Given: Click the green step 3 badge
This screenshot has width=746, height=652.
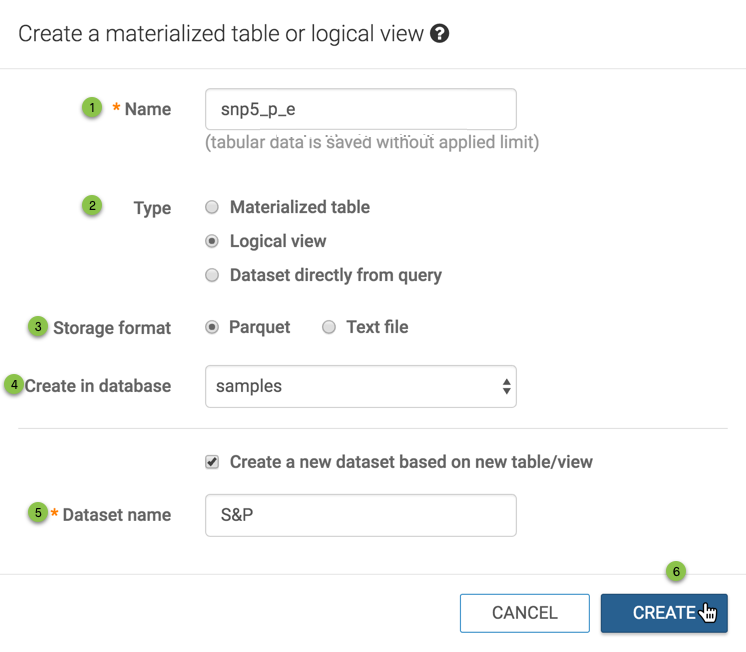Looking at the screenshot, I should coord(38,326).
